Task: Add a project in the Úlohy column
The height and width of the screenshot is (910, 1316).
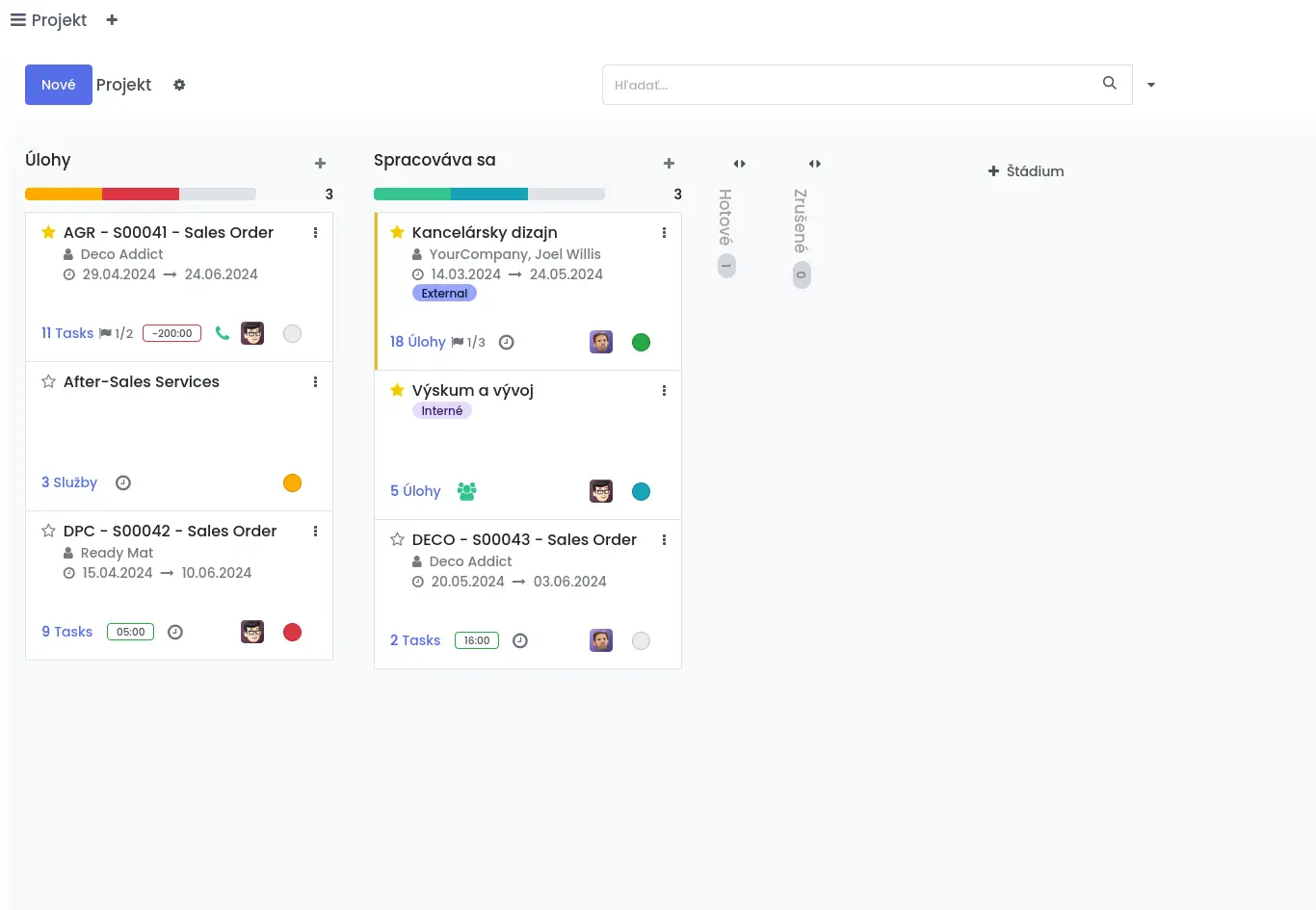Action: [321, 164]
